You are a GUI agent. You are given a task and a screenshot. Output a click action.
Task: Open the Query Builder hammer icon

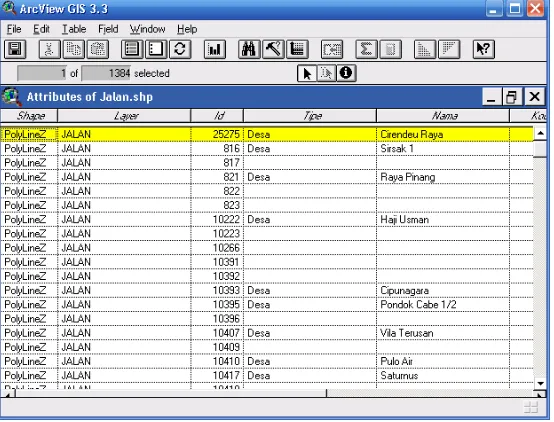pyautogui.click(x=273, y=49)
